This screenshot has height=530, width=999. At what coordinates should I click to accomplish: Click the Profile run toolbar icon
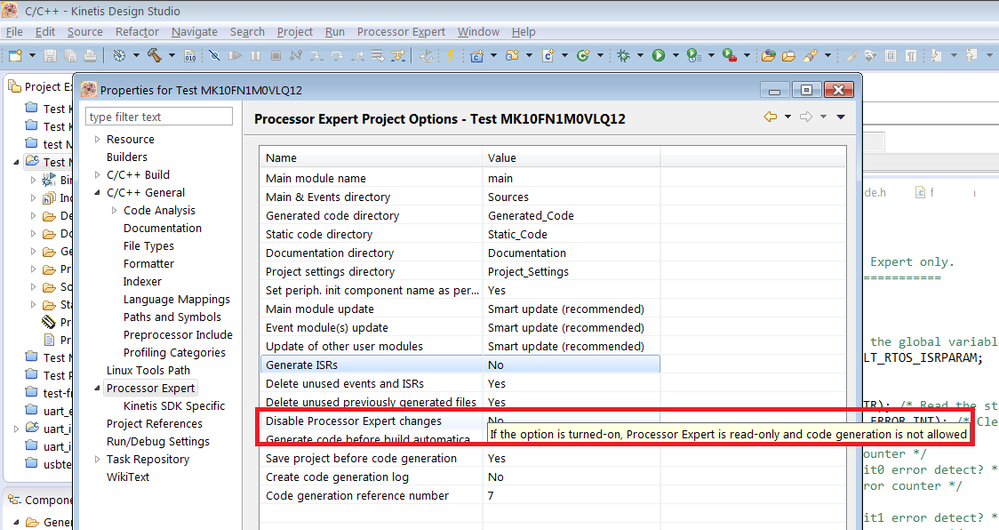[x=694, y=56]
